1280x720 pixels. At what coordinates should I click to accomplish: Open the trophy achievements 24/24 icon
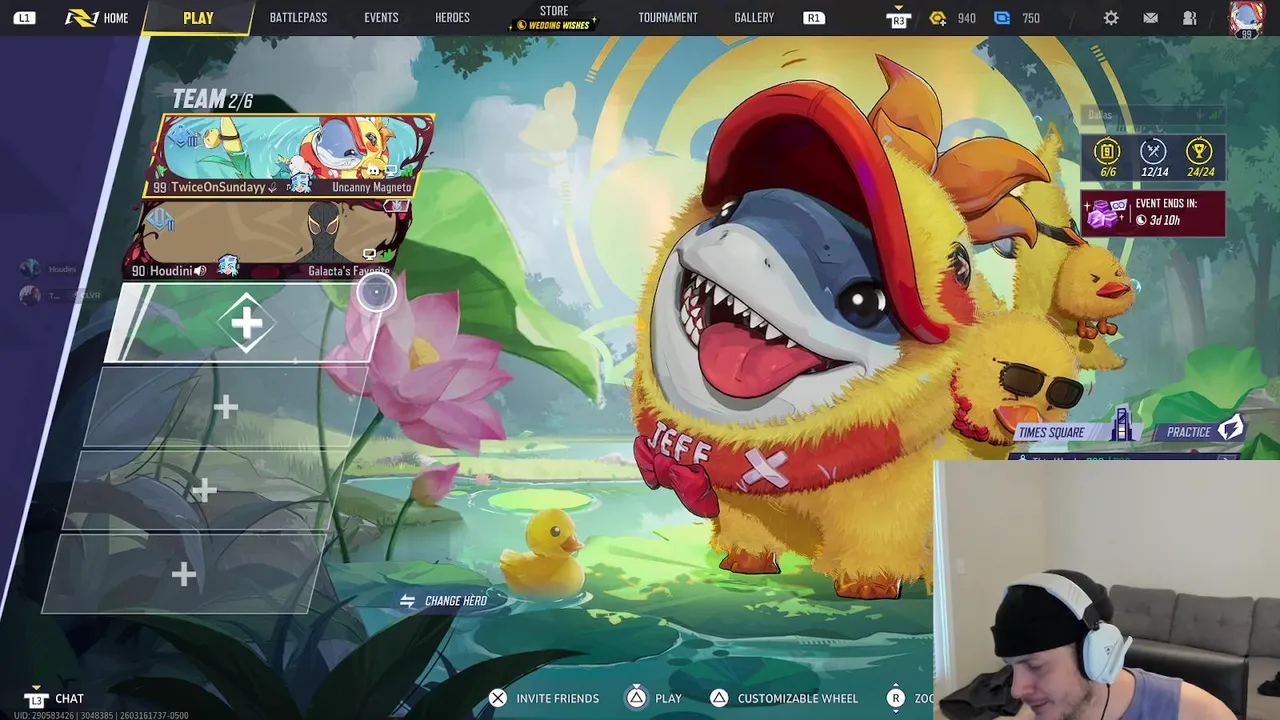[1199, 157]
